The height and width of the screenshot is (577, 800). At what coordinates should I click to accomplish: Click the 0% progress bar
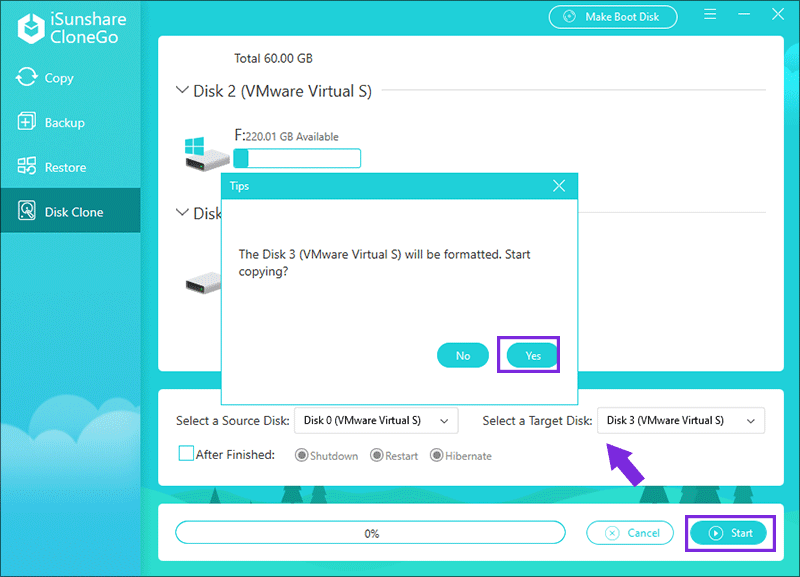[371, 533]
